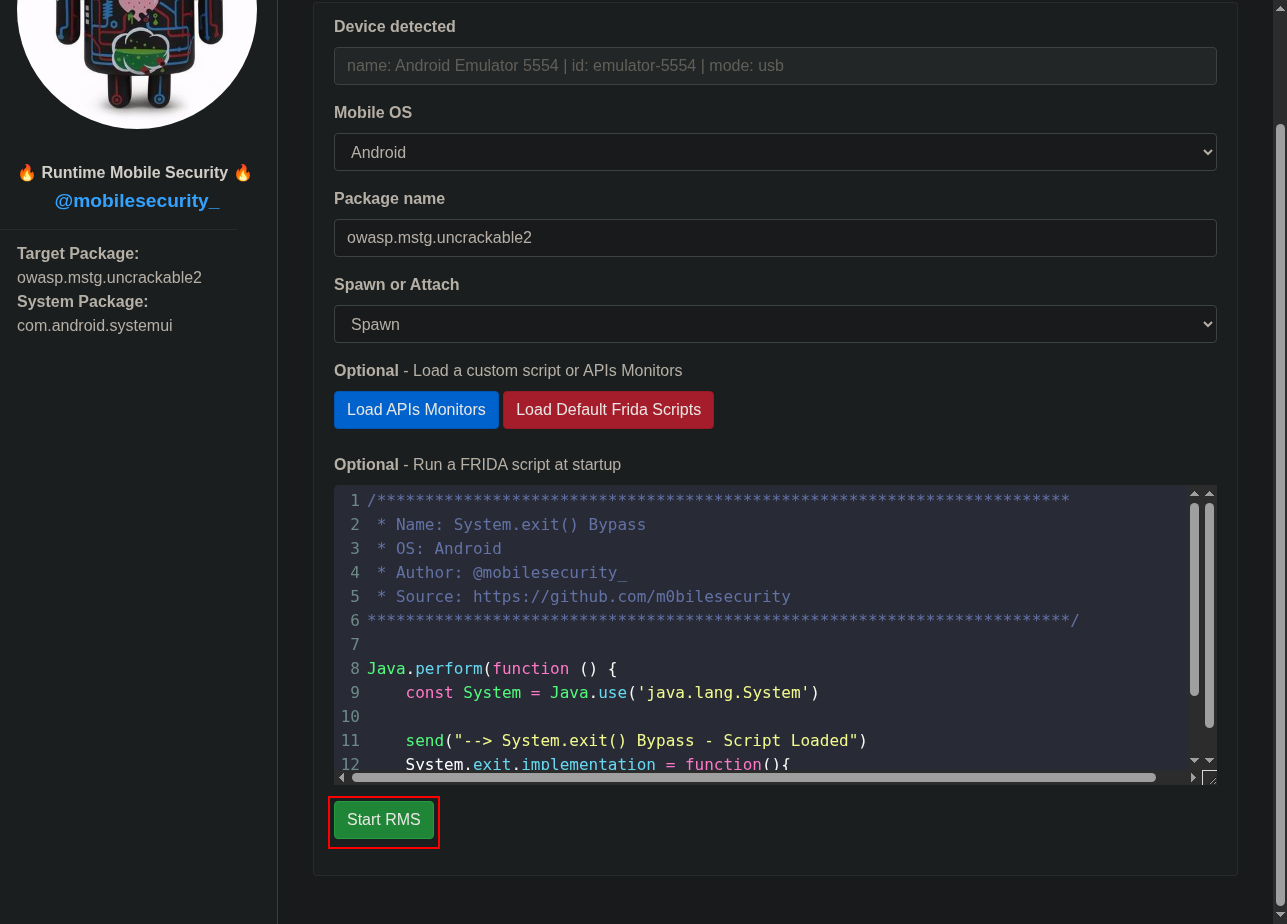Click the fire emoji before Runtime Mobile Security
Viewport: 1287px width, 924px height.
click(27, 173)
